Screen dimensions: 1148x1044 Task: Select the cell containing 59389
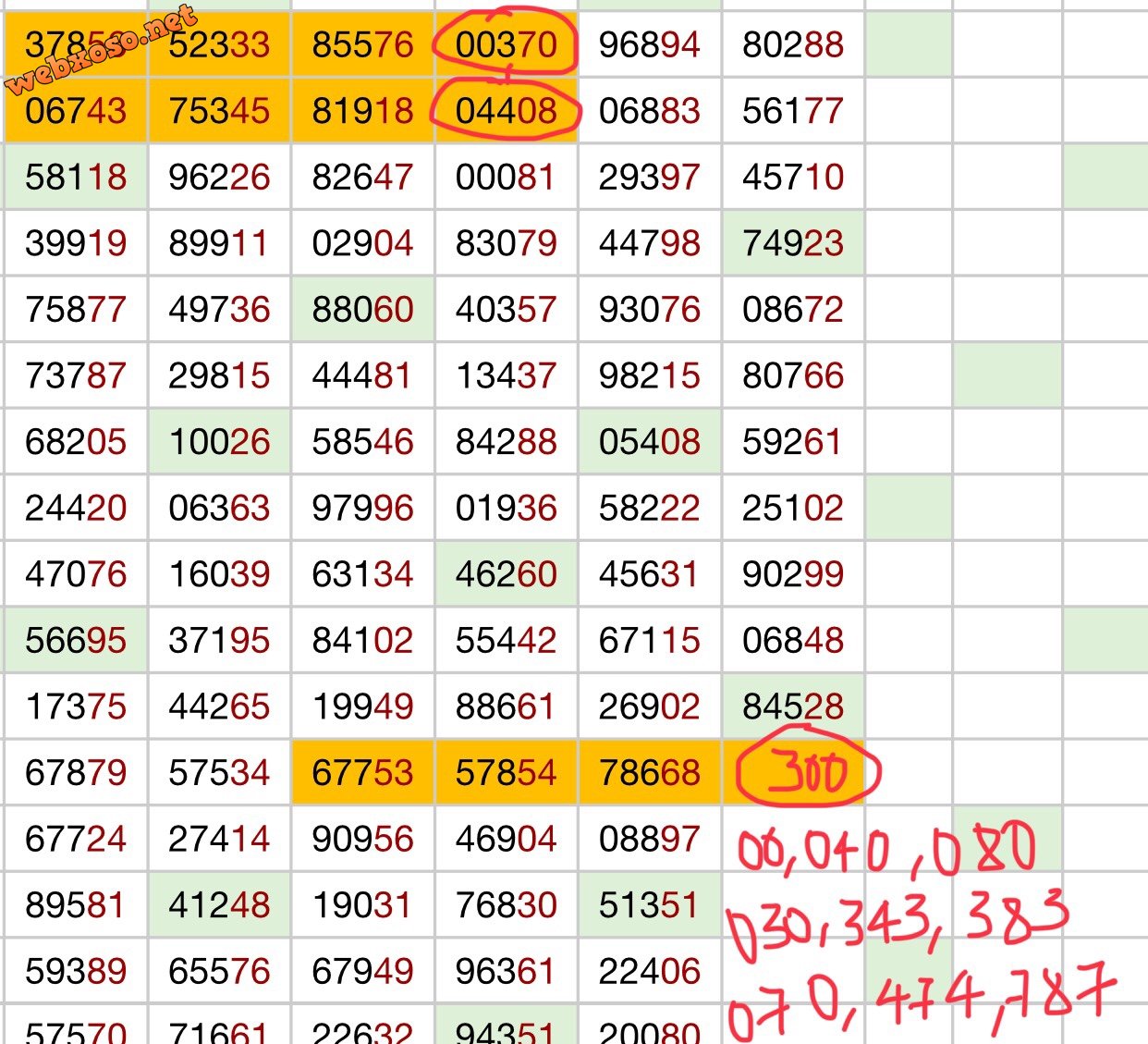76,971
